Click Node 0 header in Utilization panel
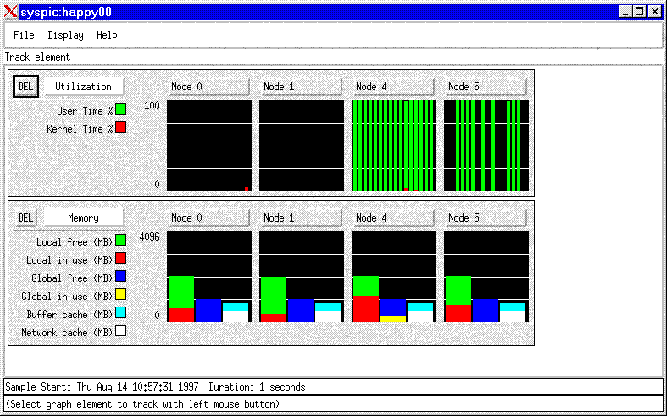This screenshot has height=416, width=667. (209, 86)
